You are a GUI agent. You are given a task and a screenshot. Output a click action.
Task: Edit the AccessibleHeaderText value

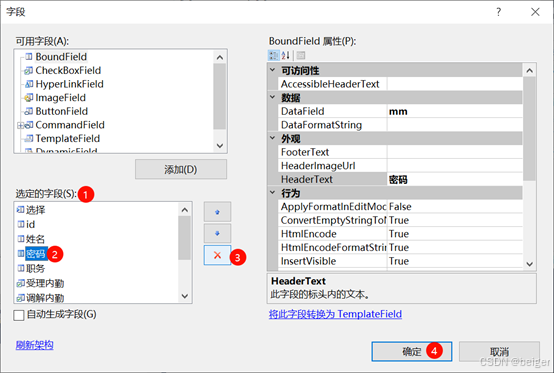click(455, 84)
